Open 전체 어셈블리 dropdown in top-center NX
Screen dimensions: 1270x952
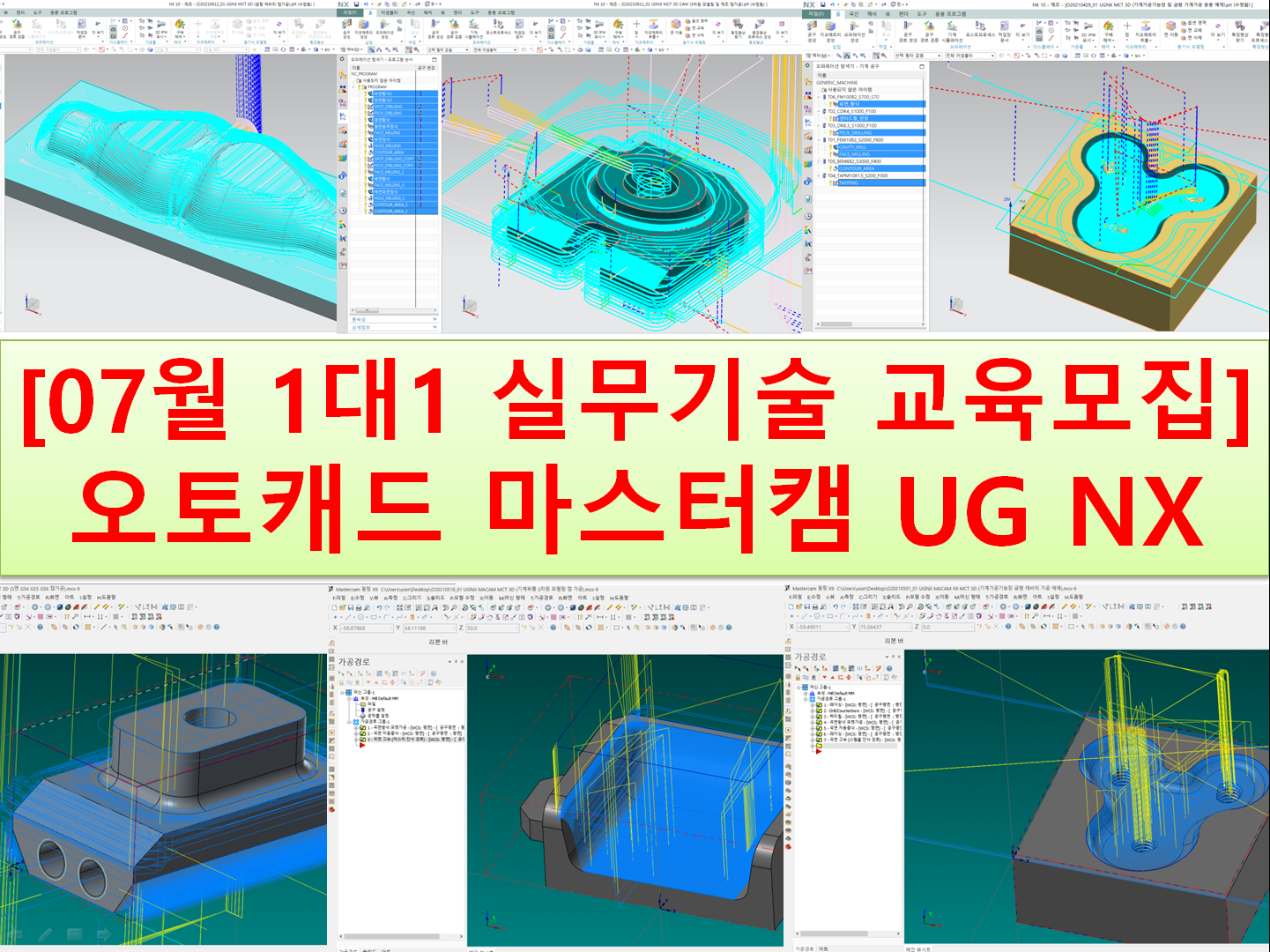click(495, 50)
